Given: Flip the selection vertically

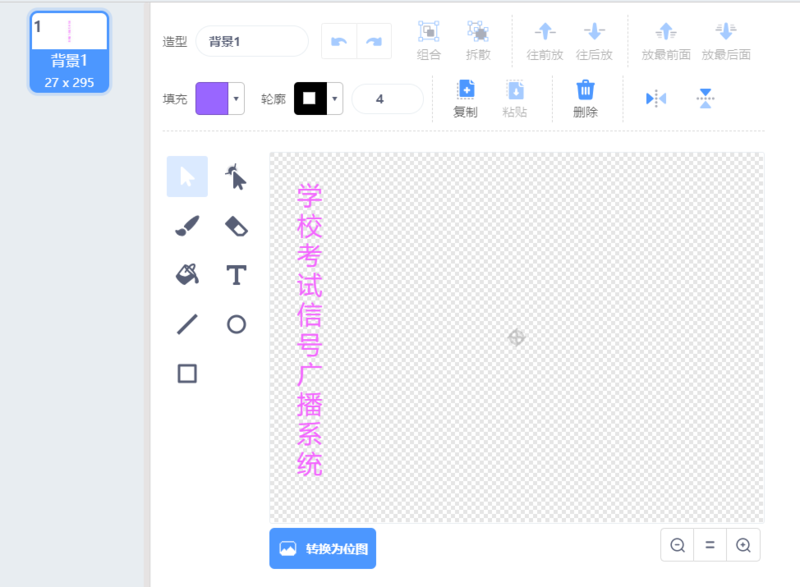Looking at the screenshot, I should (705, 98).
